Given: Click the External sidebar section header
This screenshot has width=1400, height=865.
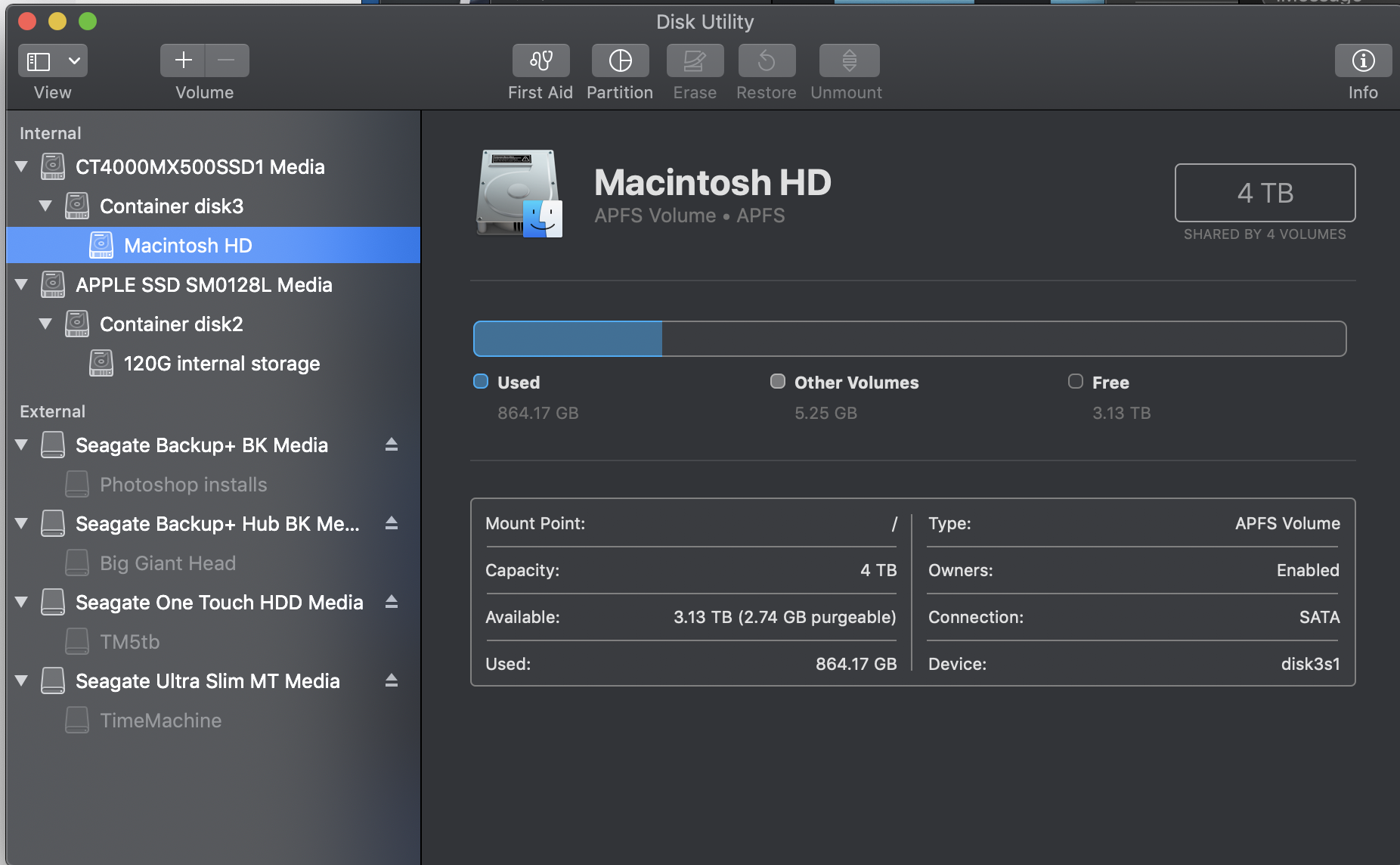Looking at the screenshot, I should coord(52,411).
